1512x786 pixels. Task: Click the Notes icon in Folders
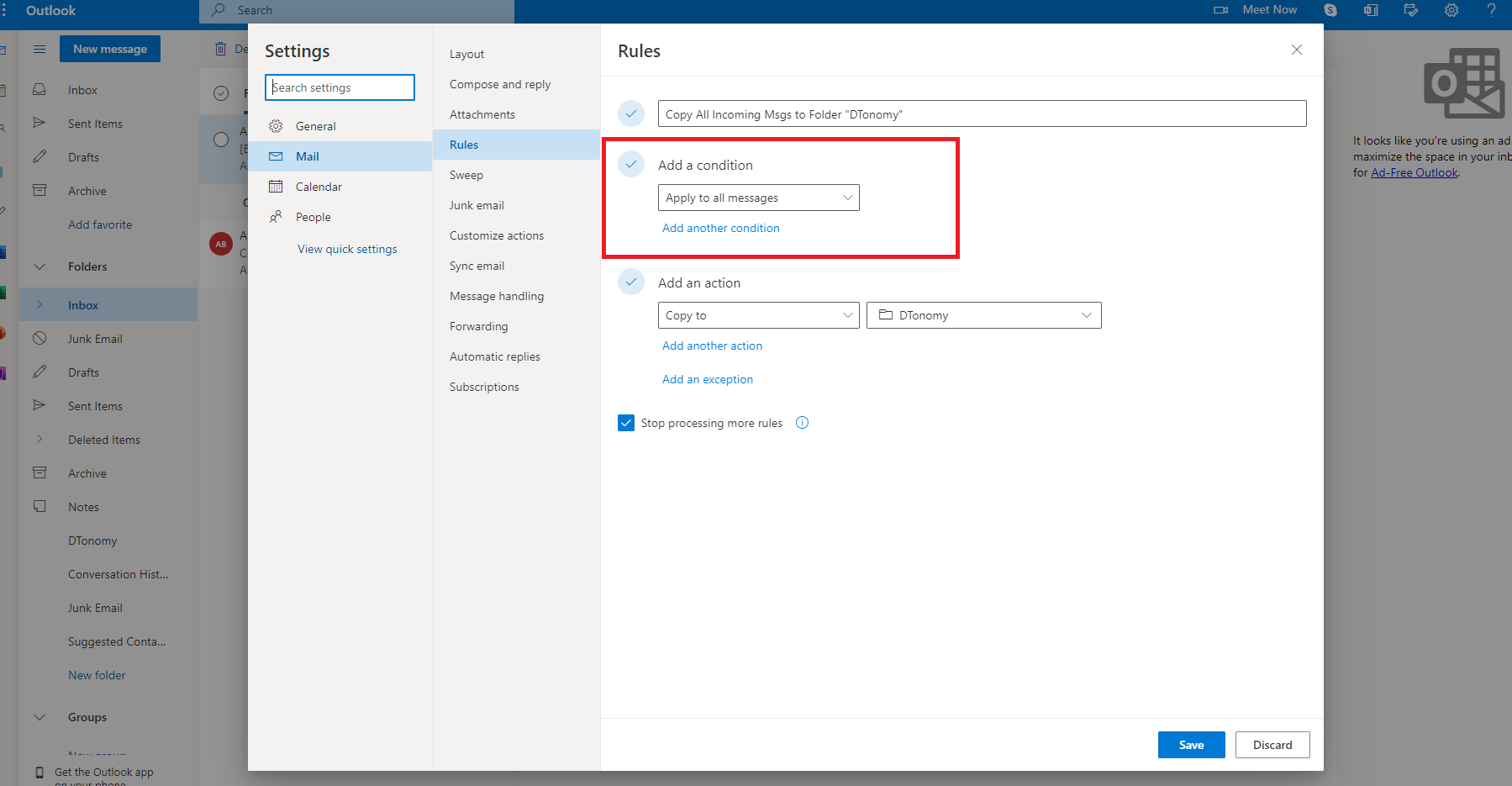[40, 506]
